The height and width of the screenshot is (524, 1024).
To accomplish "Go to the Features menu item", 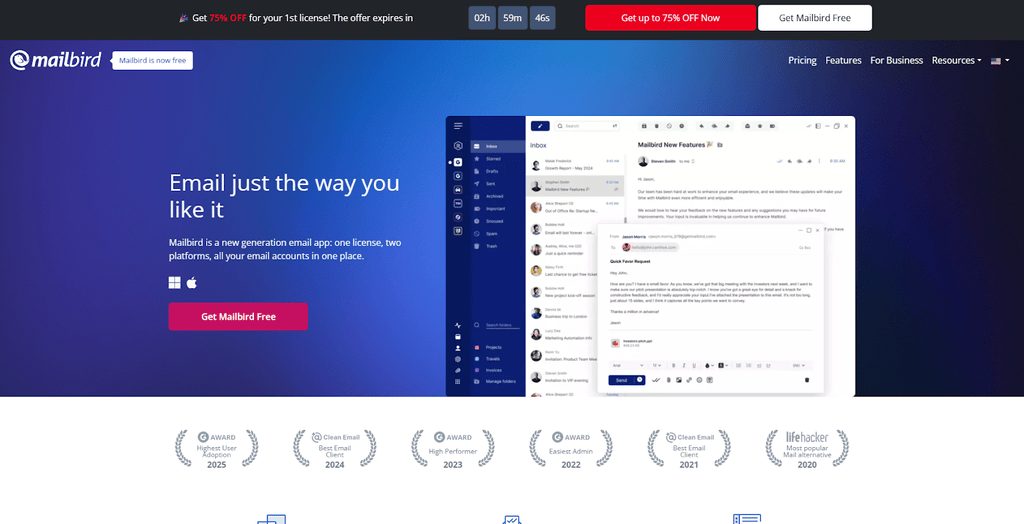I will (843, 60).
